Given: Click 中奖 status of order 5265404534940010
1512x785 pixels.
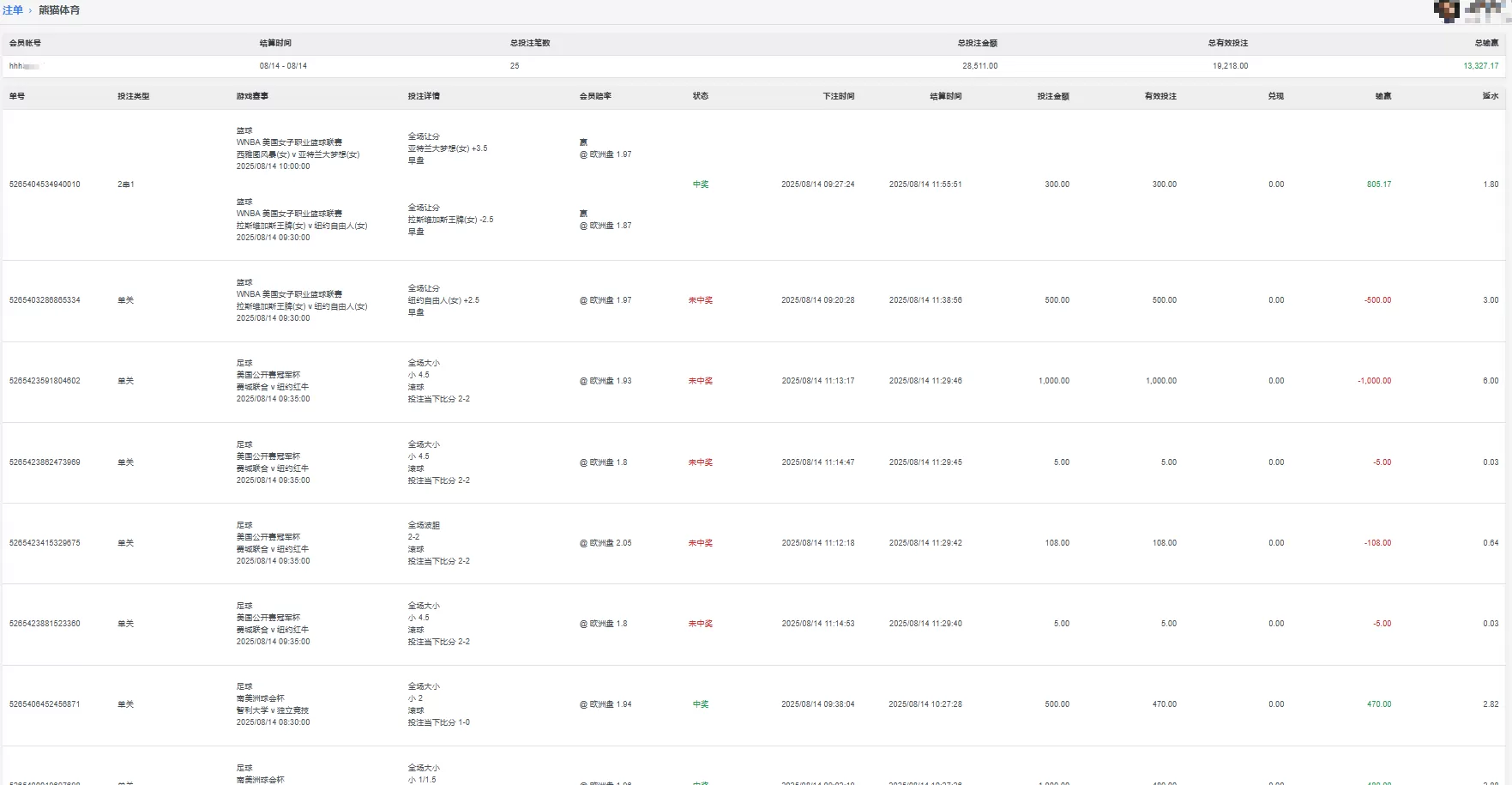Looking at the screenshot, I should (x=701, y=184).
